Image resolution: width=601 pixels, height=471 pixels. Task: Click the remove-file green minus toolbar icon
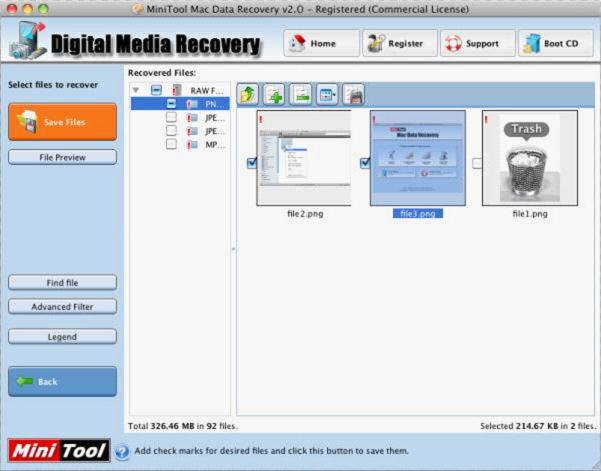click(x=300, y=95)
